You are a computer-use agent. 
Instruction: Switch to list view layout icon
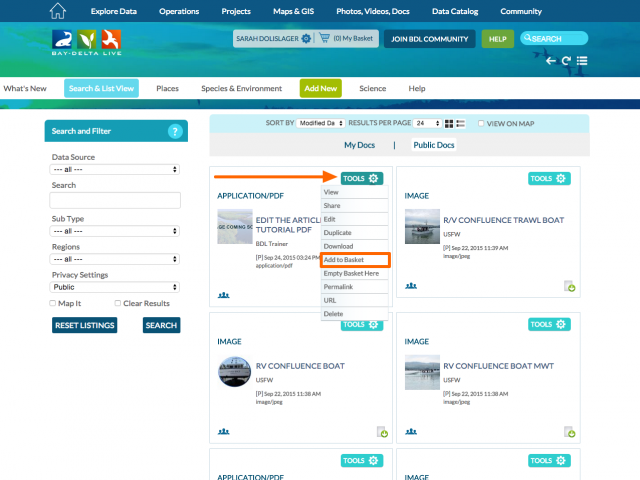461,123
